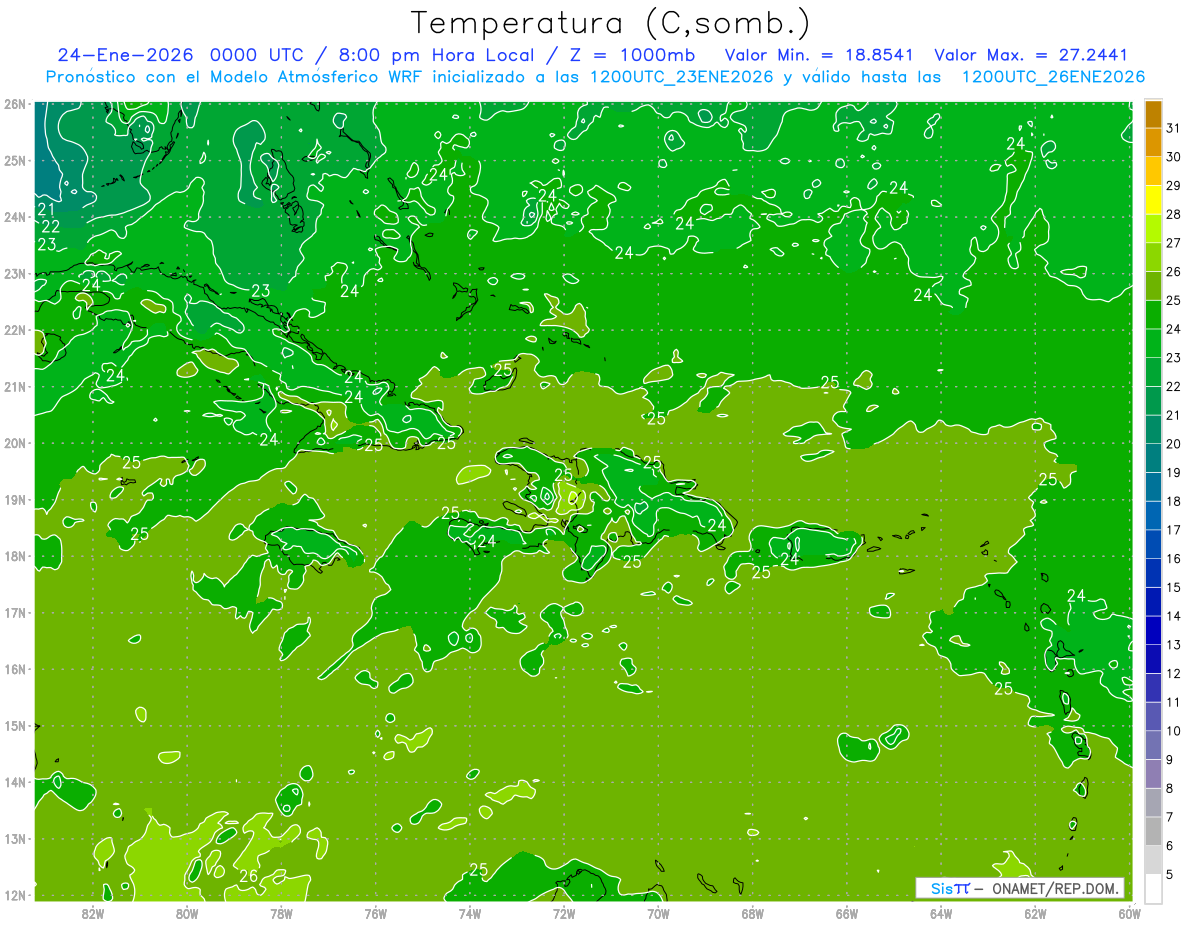Click the color bar segment between 26 and 27
The height and width of the screenshot is (927, 1200).
pyautogui.click(x=1153, y=257)
